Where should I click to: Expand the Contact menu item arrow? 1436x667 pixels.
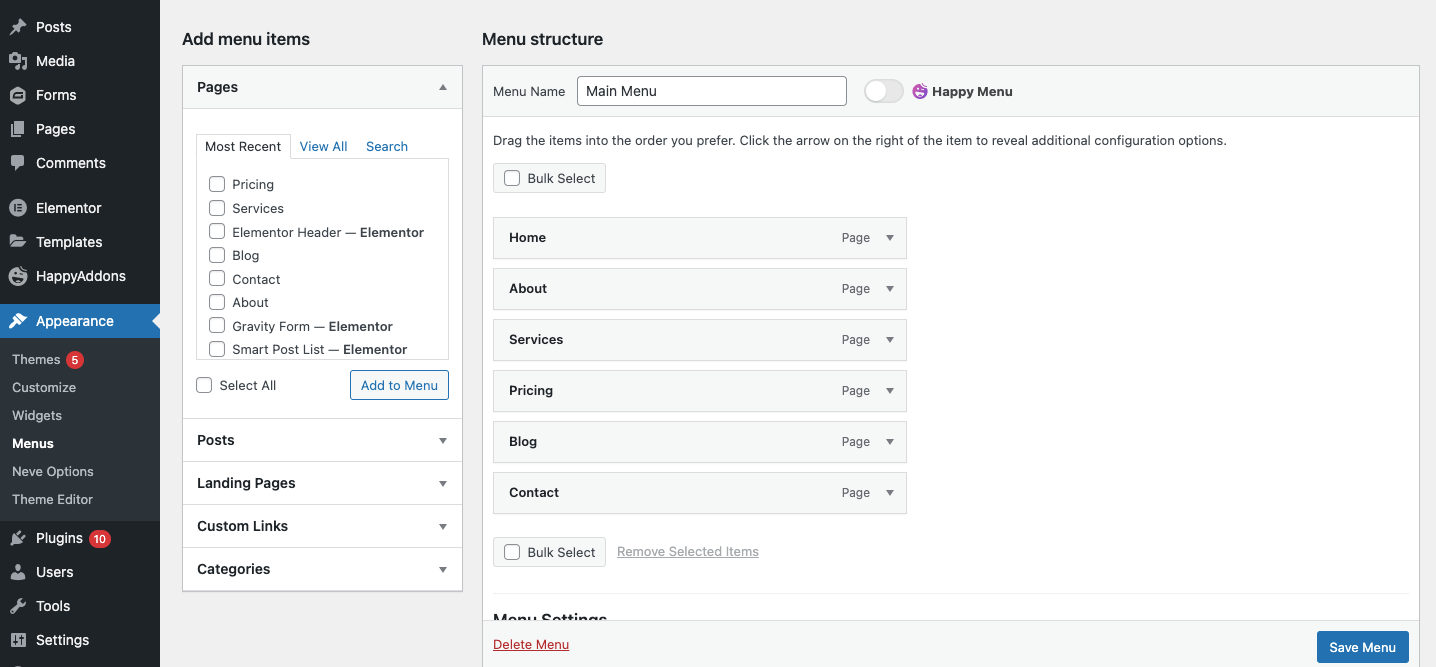pyautogui.click(x=889, y=493)
